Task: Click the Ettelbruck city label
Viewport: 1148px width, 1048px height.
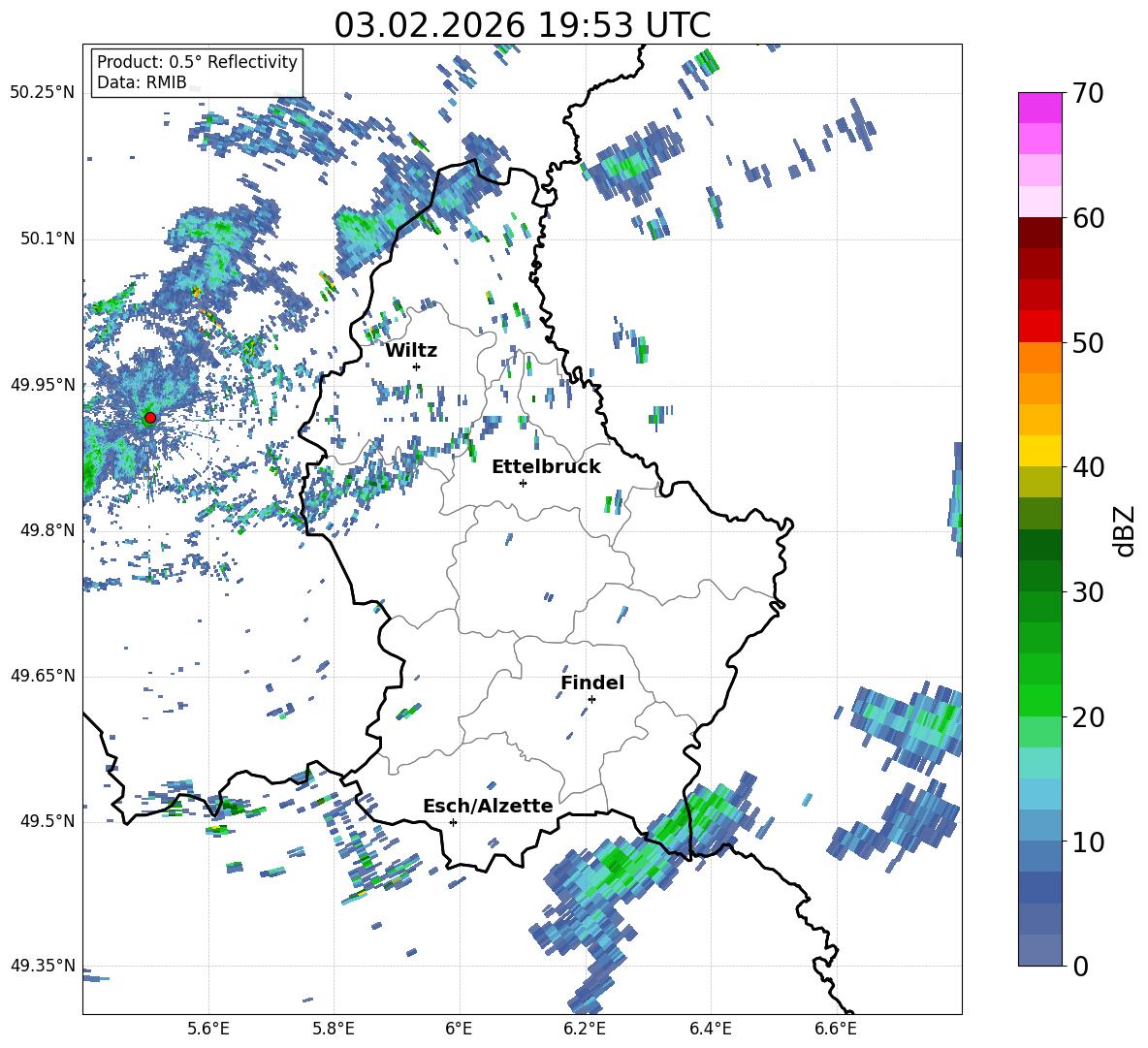Action: point(546,467)
